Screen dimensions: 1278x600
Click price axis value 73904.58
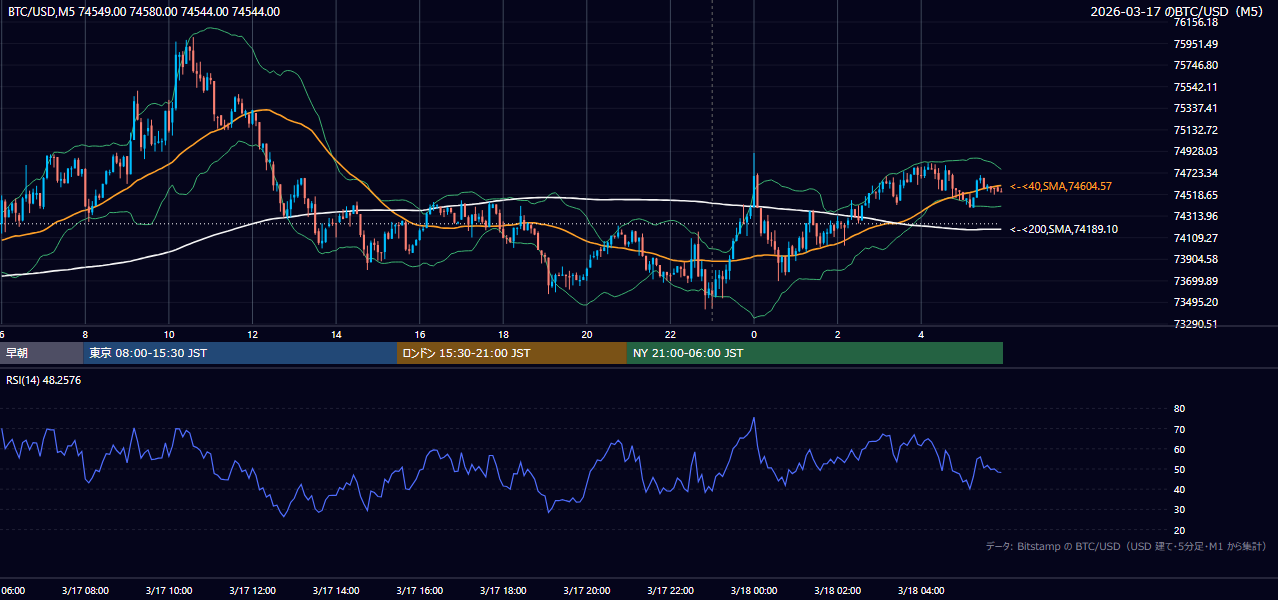pos(1195,259)
